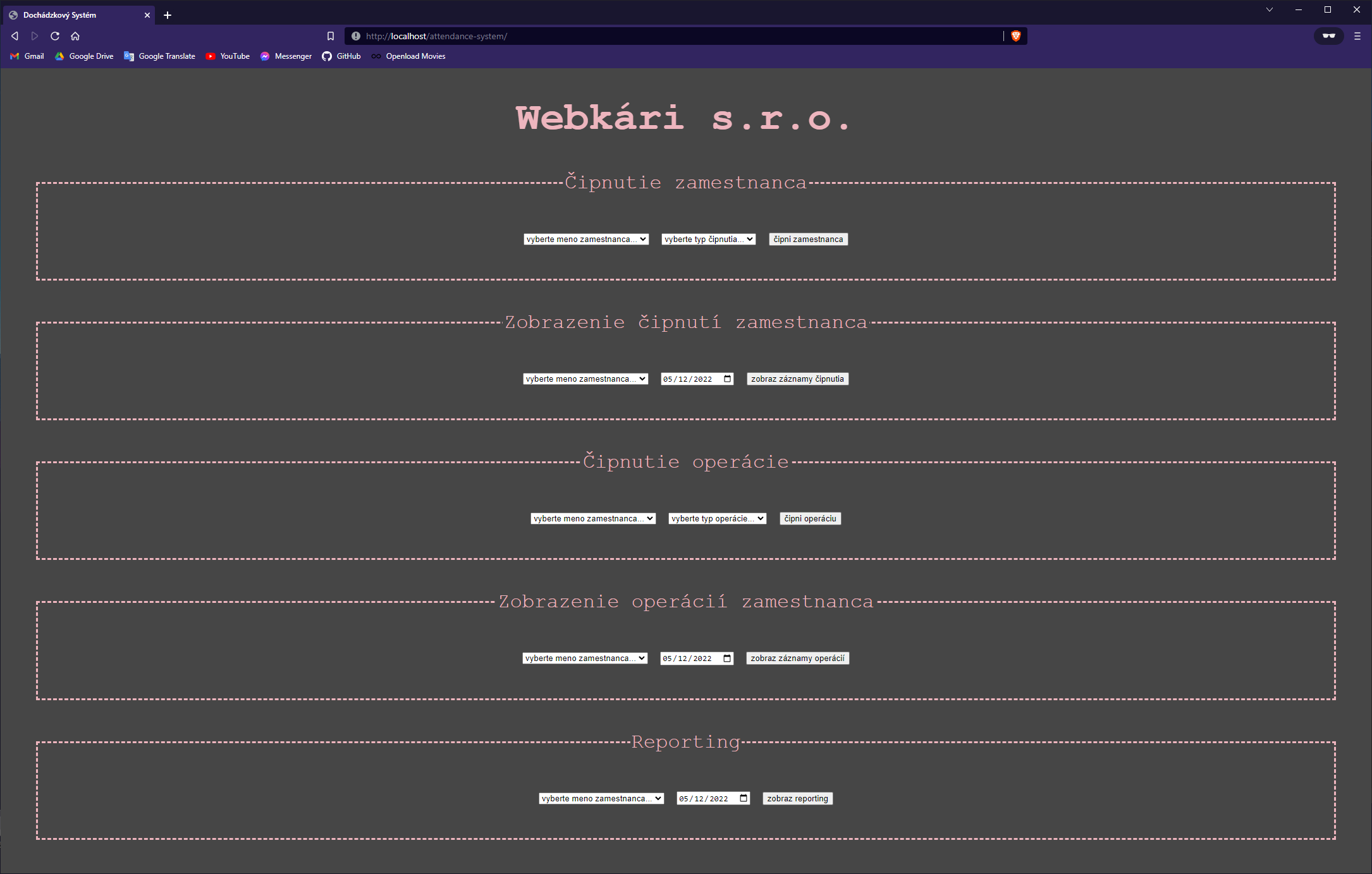Open Google Drive bookmark
Viewport: 1372px width, 874px height.
[83, 56]
